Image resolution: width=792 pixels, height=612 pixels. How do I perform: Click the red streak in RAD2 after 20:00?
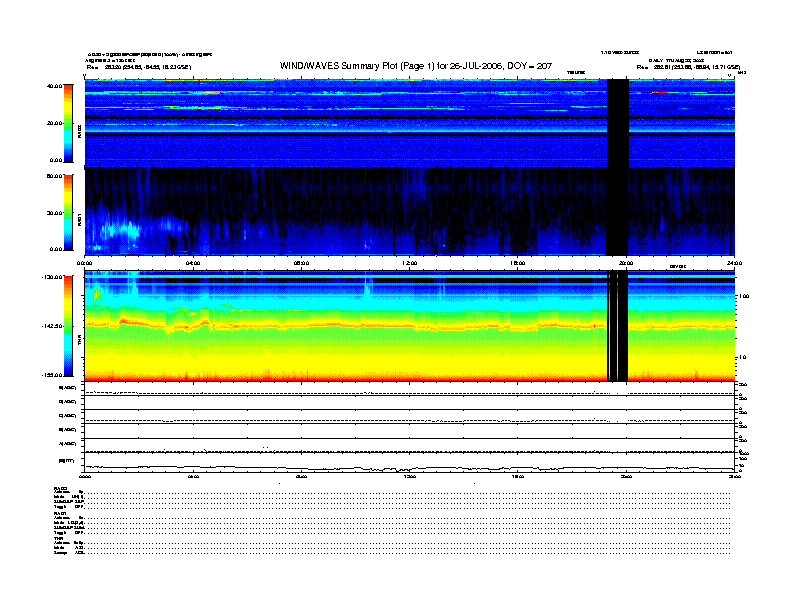pos(660,92)
